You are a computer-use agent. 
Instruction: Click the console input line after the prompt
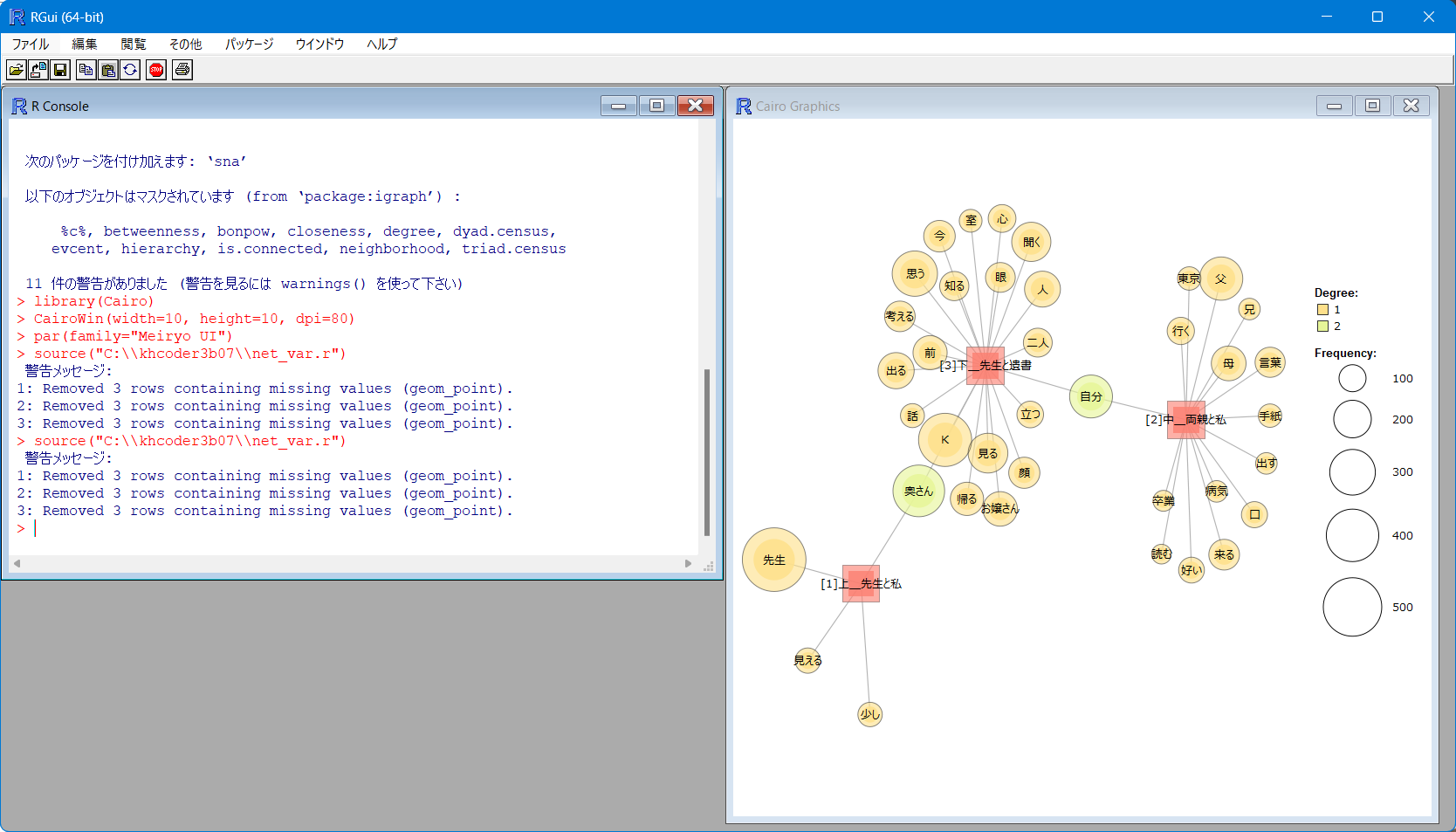[39, 527]
